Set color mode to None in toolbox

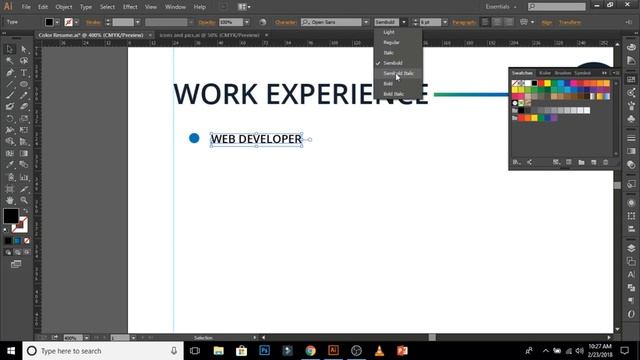click(x=27, y=241)
